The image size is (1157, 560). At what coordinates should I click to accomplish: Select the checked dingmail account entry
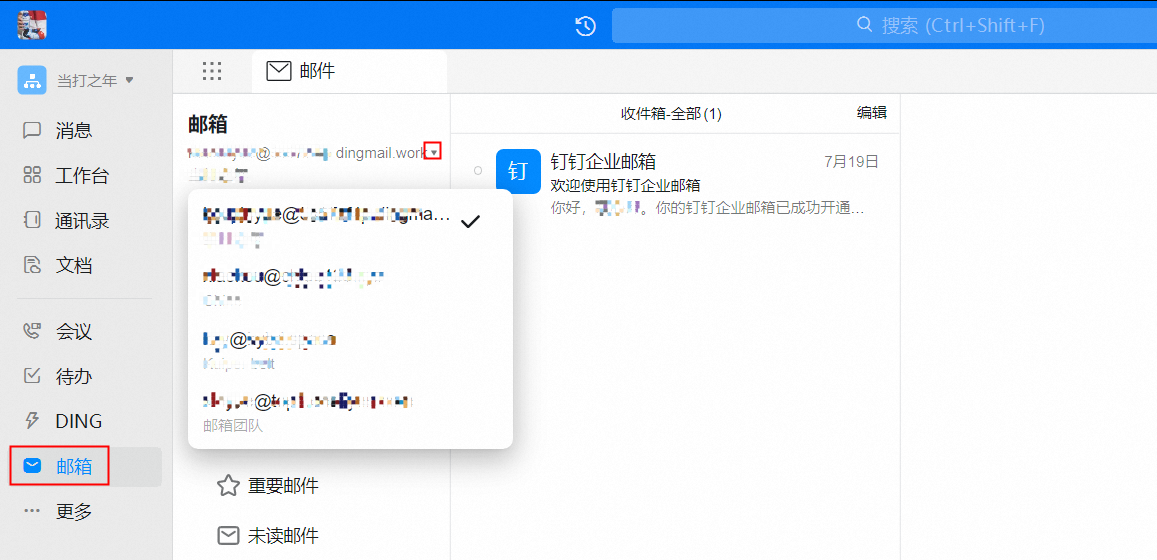click(350, 223)
